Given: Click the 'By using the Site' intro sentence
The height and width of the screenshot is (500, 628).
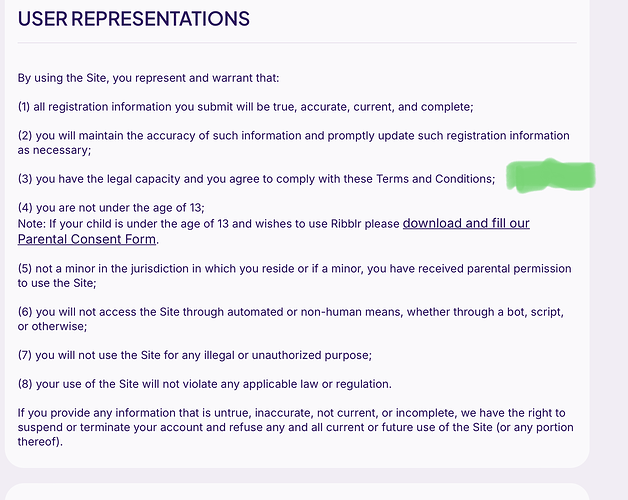Looking at the screenshot, I should pyautogui.click(x=148, y=78).
